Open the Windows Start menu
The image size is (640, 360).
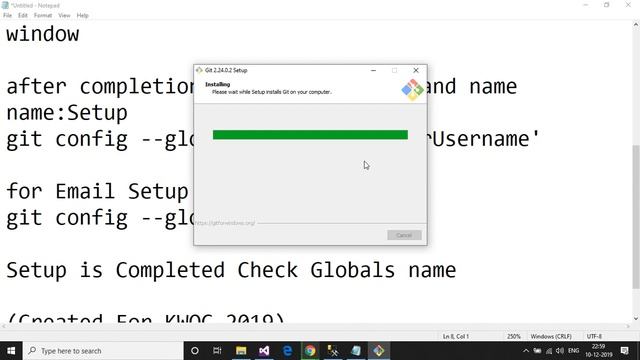(x=11, y=351)
